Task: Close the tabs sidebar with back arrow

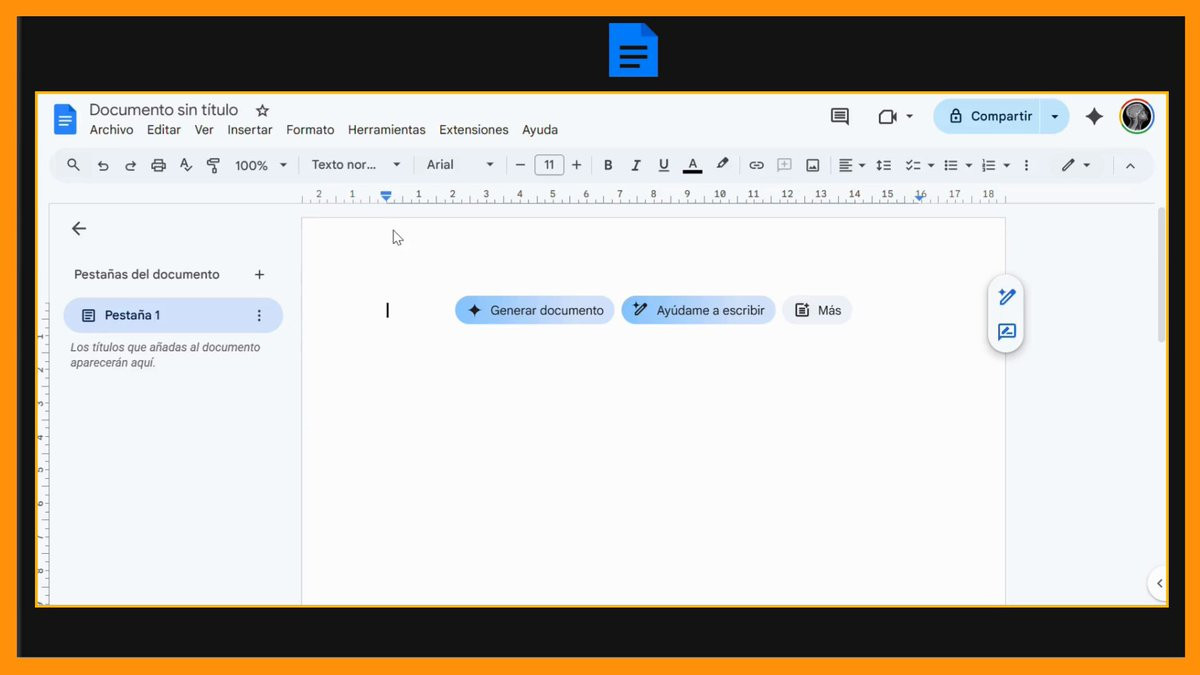Action: pos(79,229)
